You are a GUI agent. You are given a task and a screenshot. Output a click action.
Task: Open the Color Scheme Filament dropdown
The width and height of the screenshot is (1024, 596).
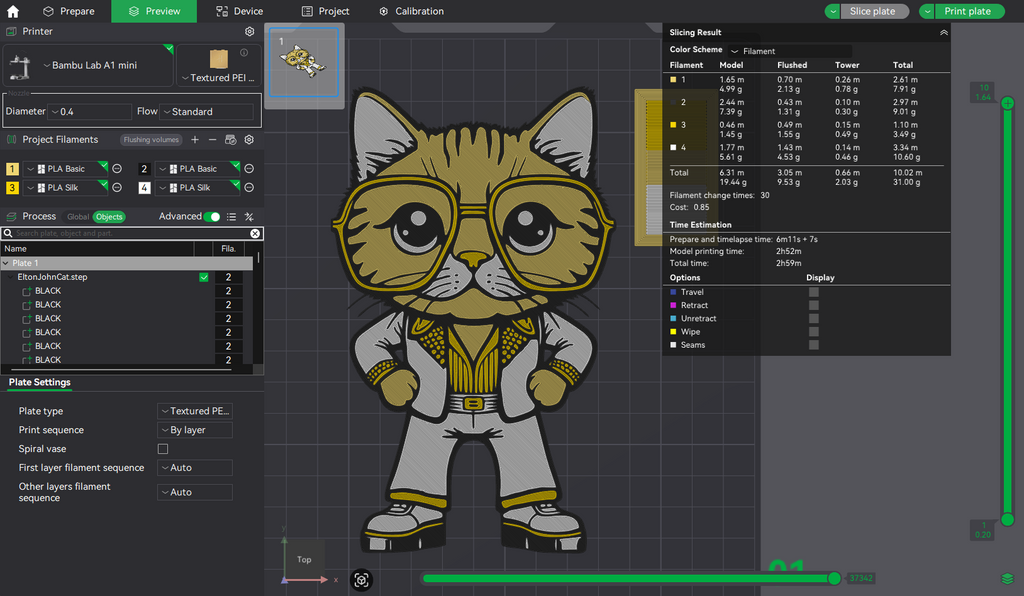(x=790, y=51)
